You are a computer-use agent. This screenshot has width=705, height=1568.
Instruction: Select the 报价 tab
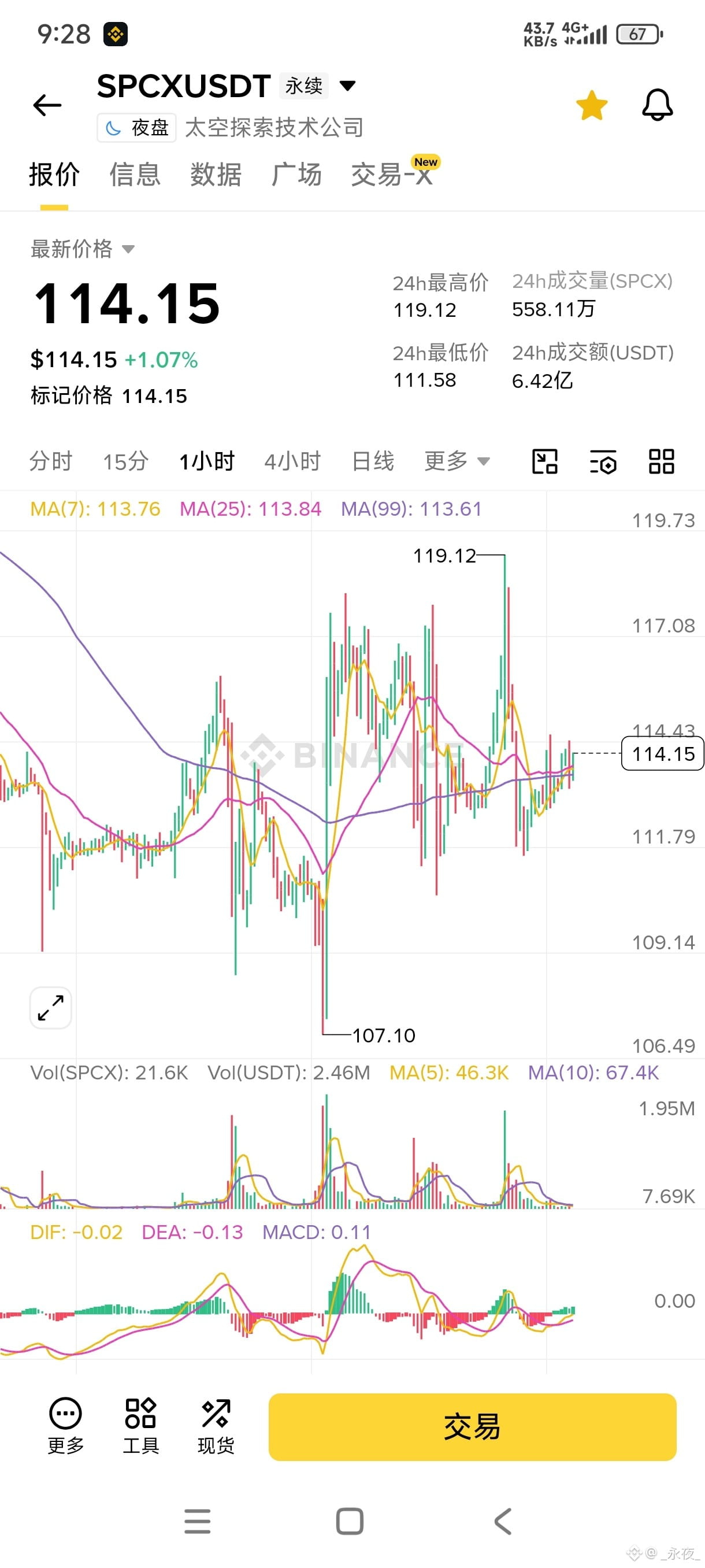(x=54, y=175)
